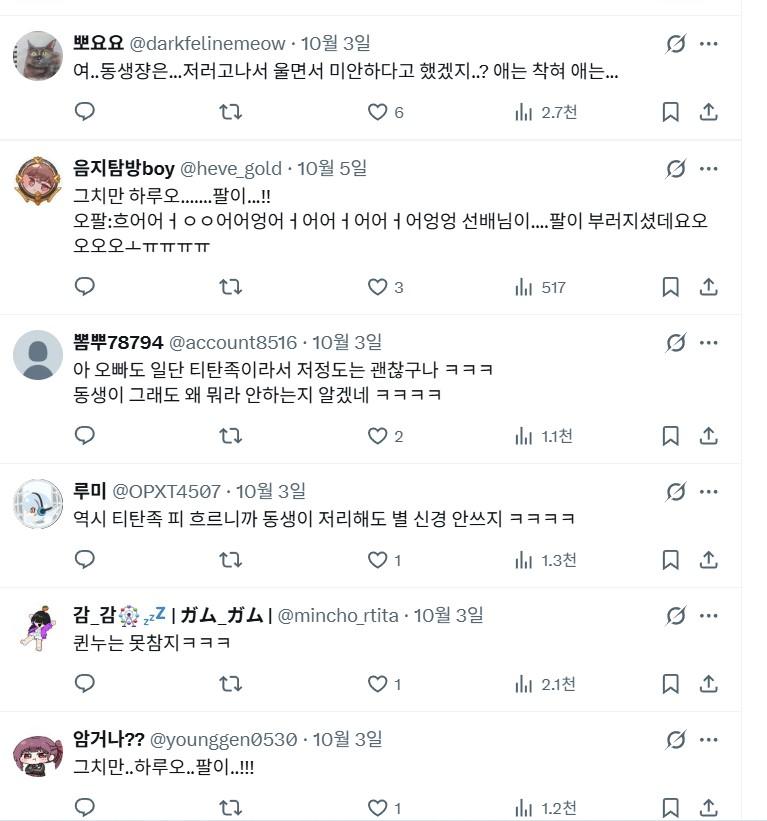Image resolution: width=767 pixels, height=821 pixels.
Task: Share 루미's tweet via share icon
Action: (708, 560)
